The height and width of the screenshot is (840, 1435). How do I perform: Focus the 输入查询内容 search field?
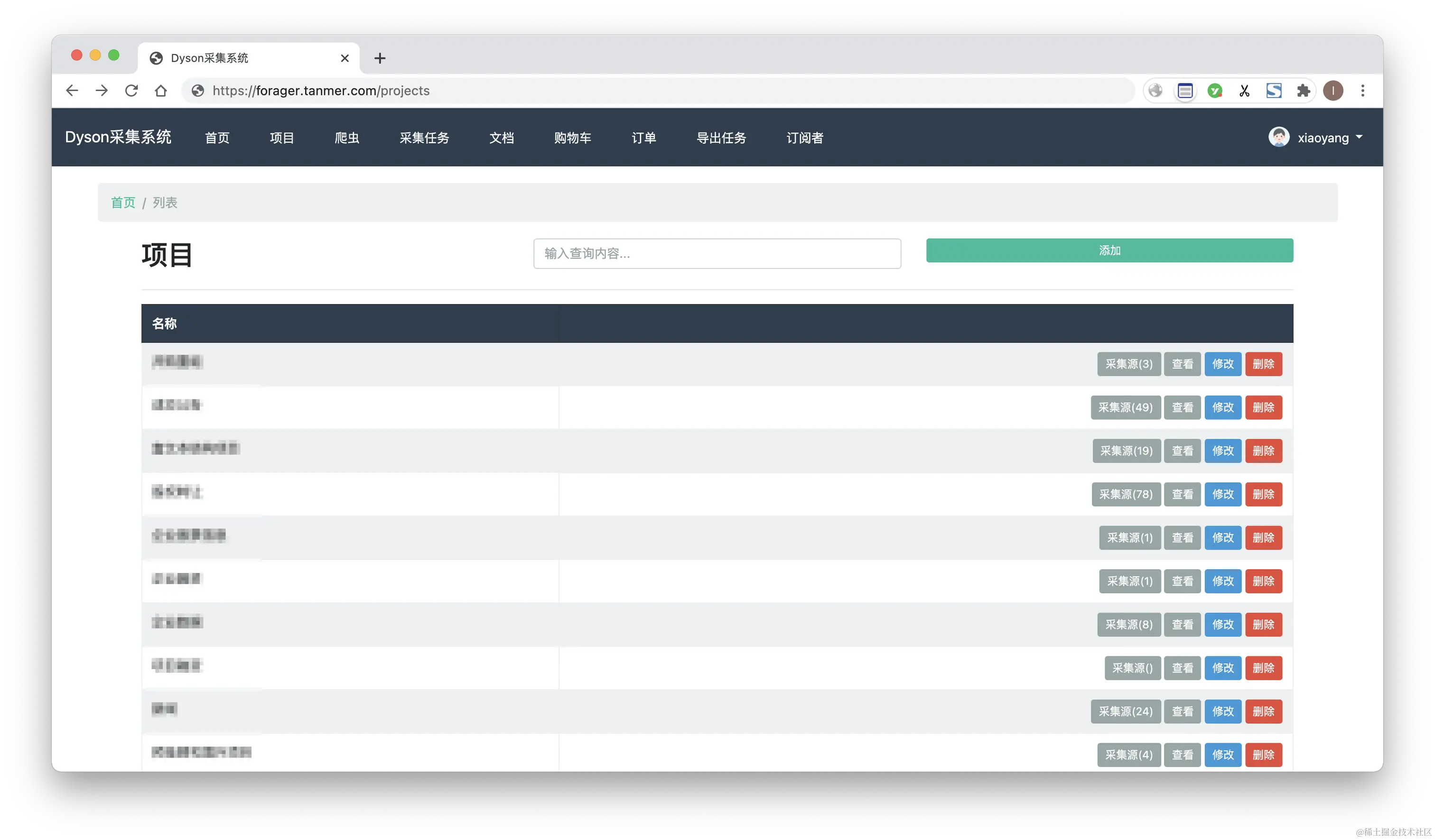(x=717, y=254)
